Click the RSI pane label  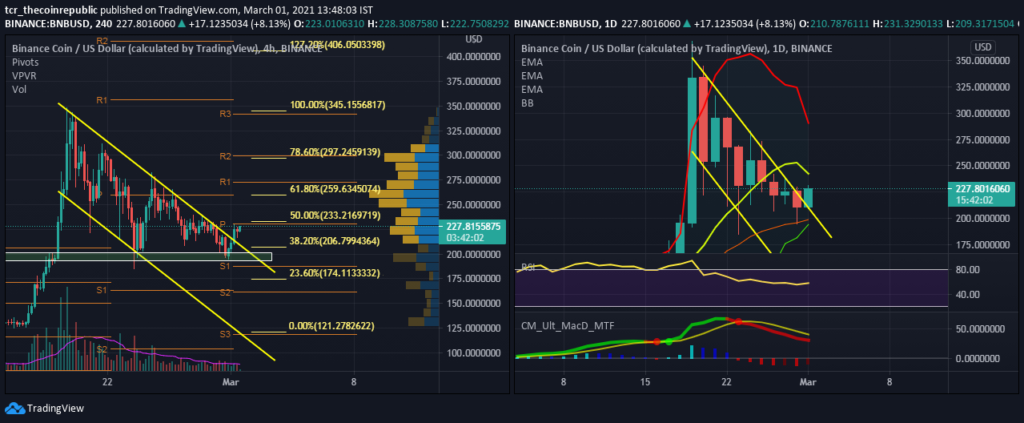528,266
